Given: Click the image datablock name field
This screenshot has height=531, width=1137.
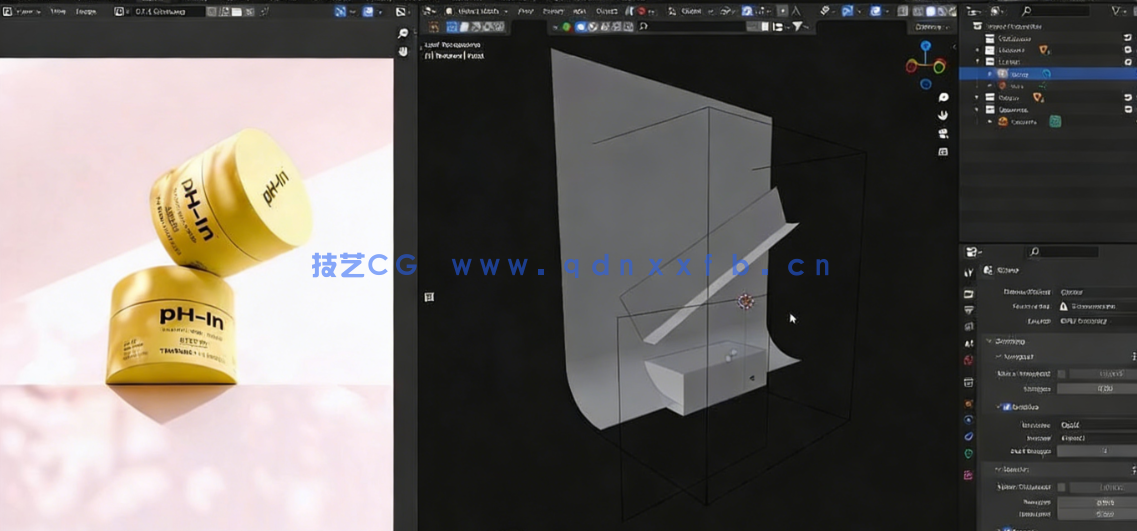Looking at the screenshot, I should click(167, 12).
